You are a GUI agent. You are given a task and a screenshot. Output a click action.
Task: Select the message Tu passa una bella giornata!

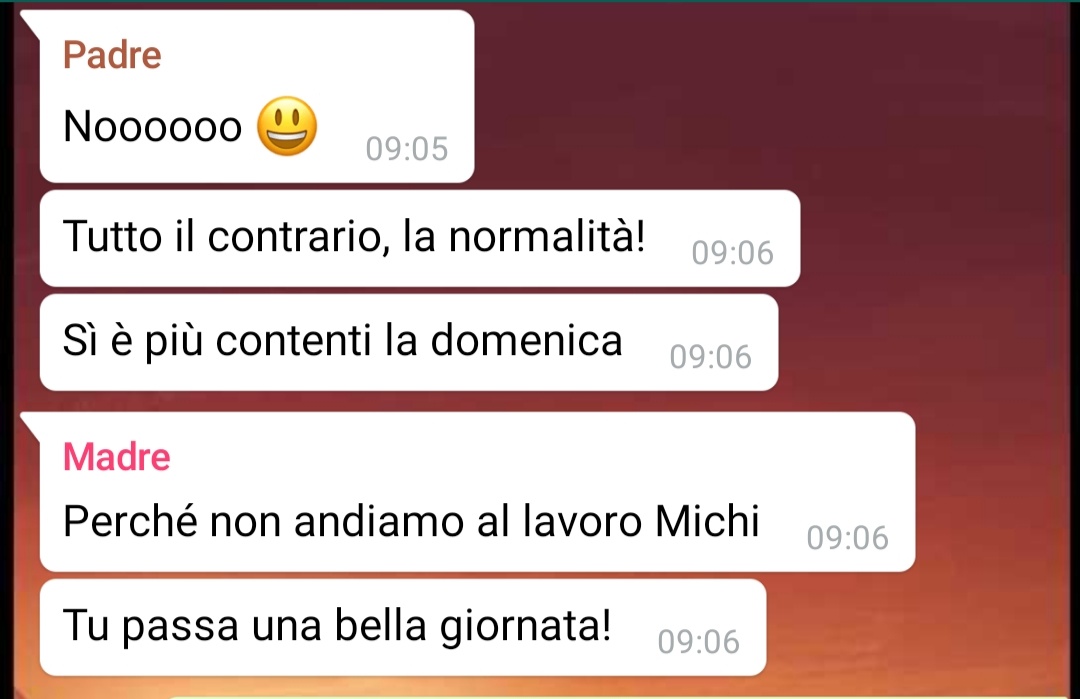[x=403, y=627]
